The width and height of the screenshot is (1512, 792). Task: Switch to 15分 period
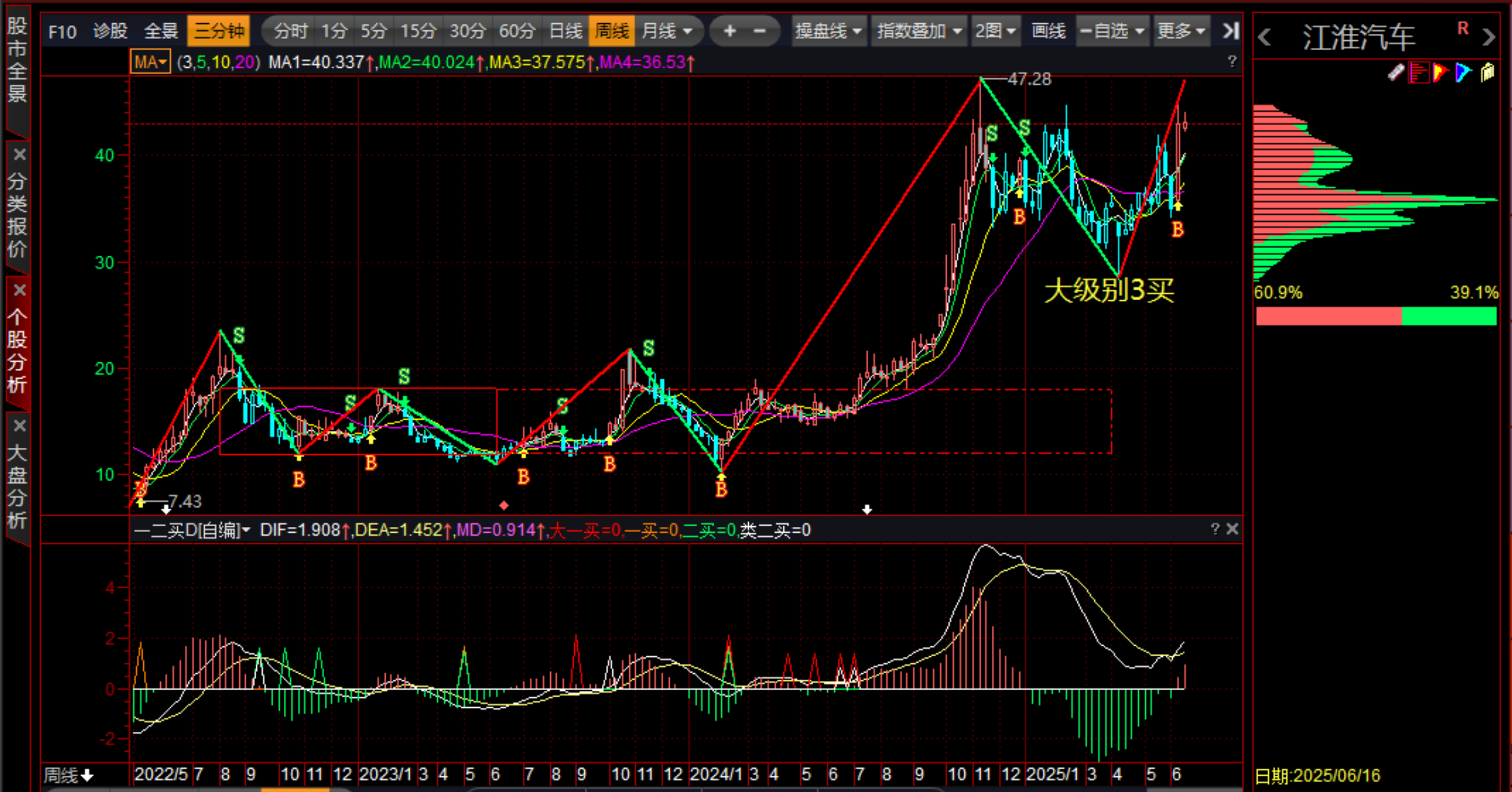click(x=418, y=31)
